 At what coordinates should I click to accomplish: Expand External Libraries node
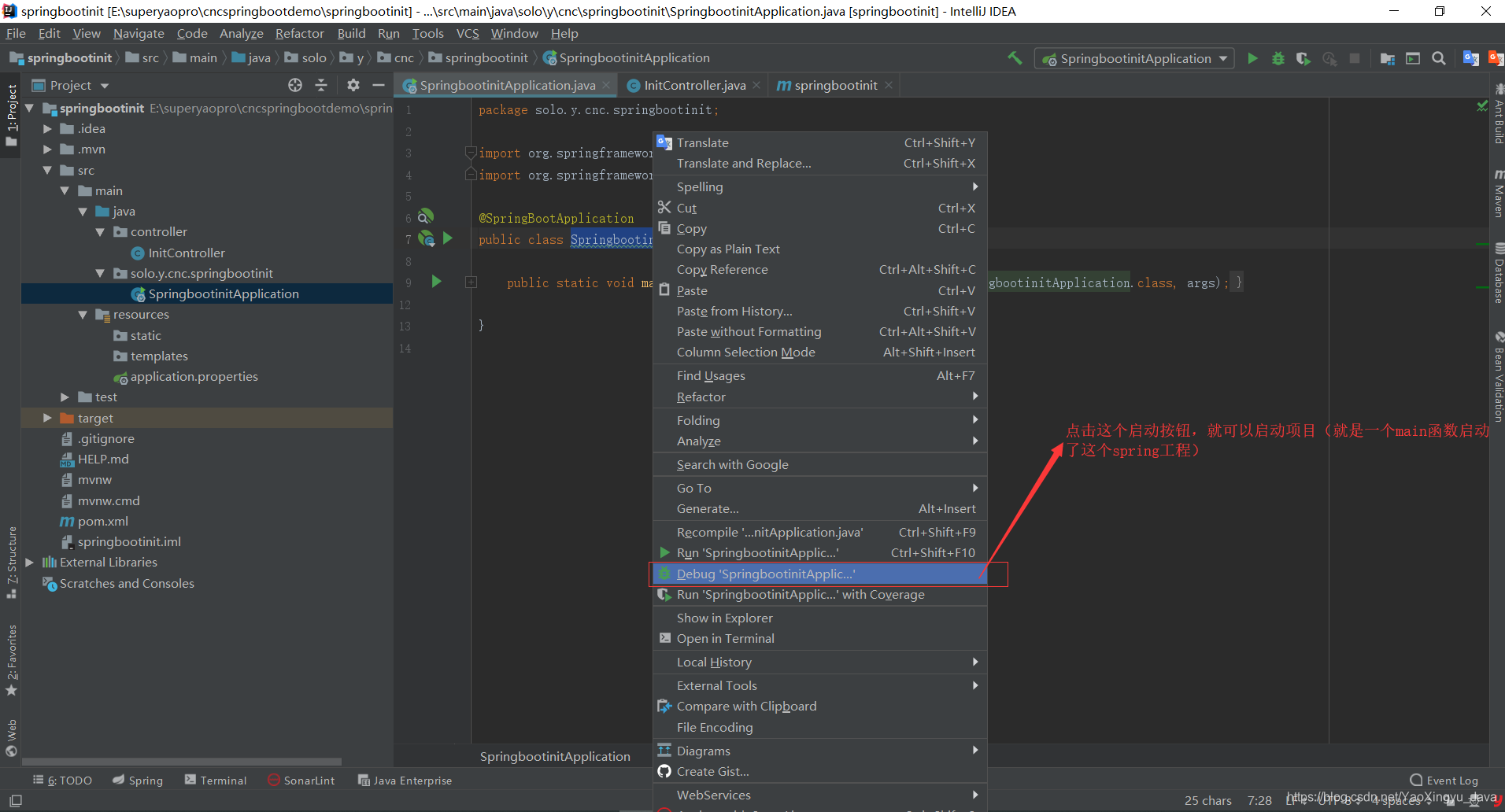pos(30,563)
